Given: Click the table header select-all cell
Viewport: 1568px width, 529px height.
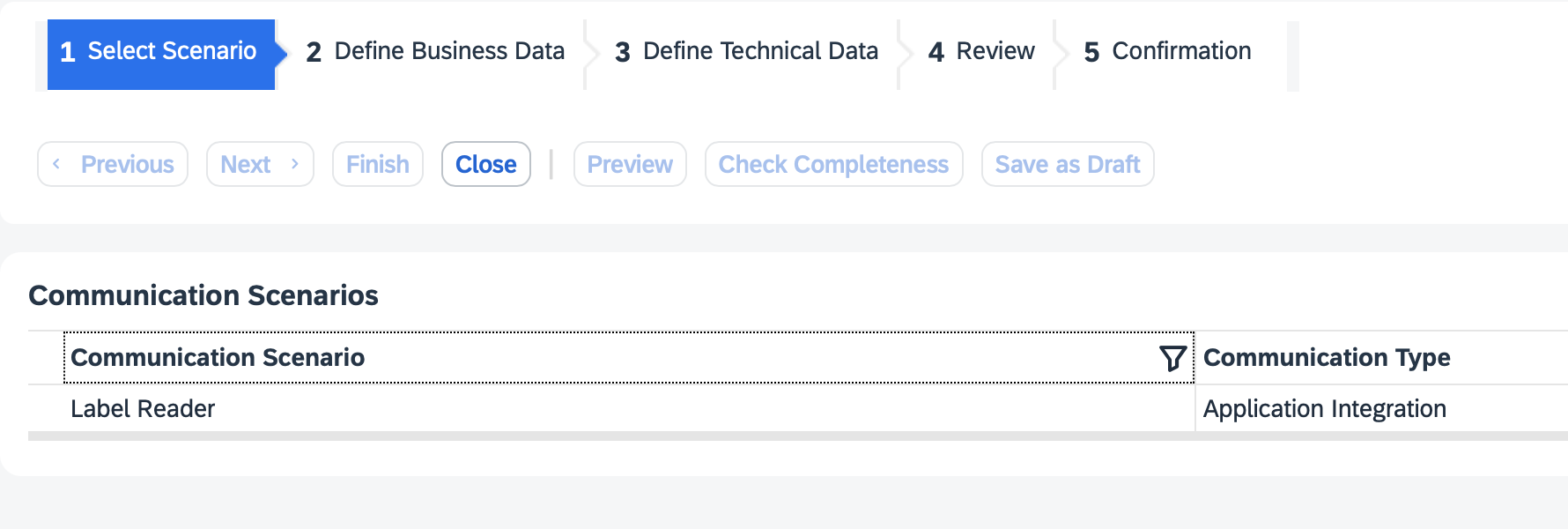Looking at the screenshot, I should coord(46,358).
